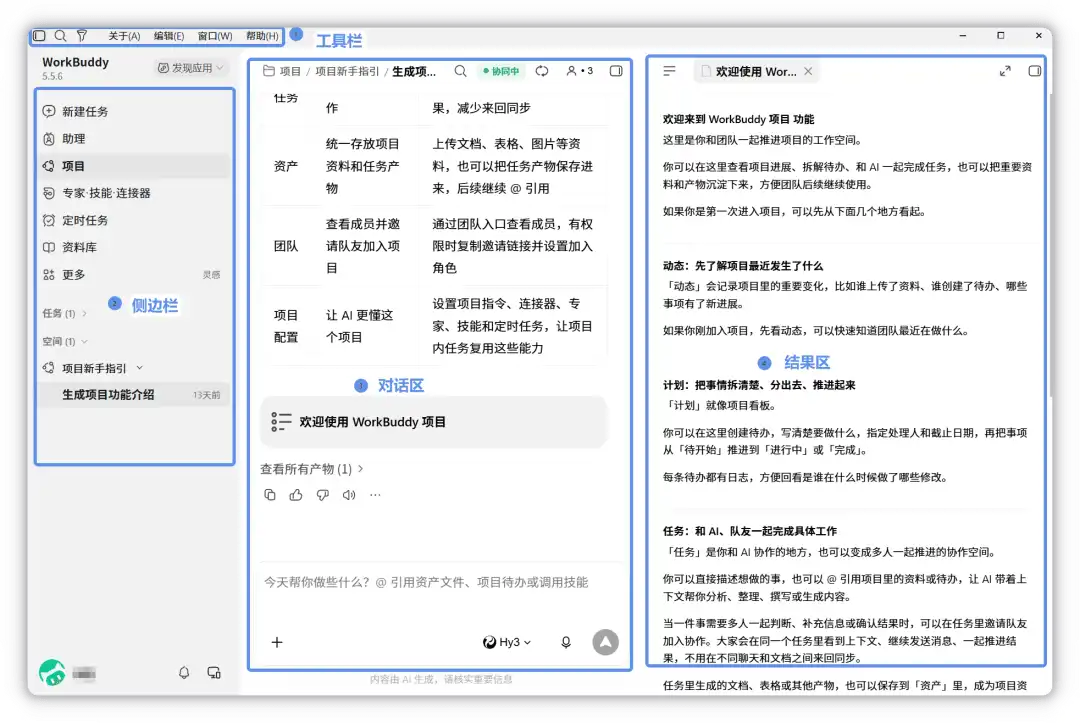Play the response aloud with speaker icon
Image resolution: width=1080 pixels, height=723 pixels.
click(349, 494)
